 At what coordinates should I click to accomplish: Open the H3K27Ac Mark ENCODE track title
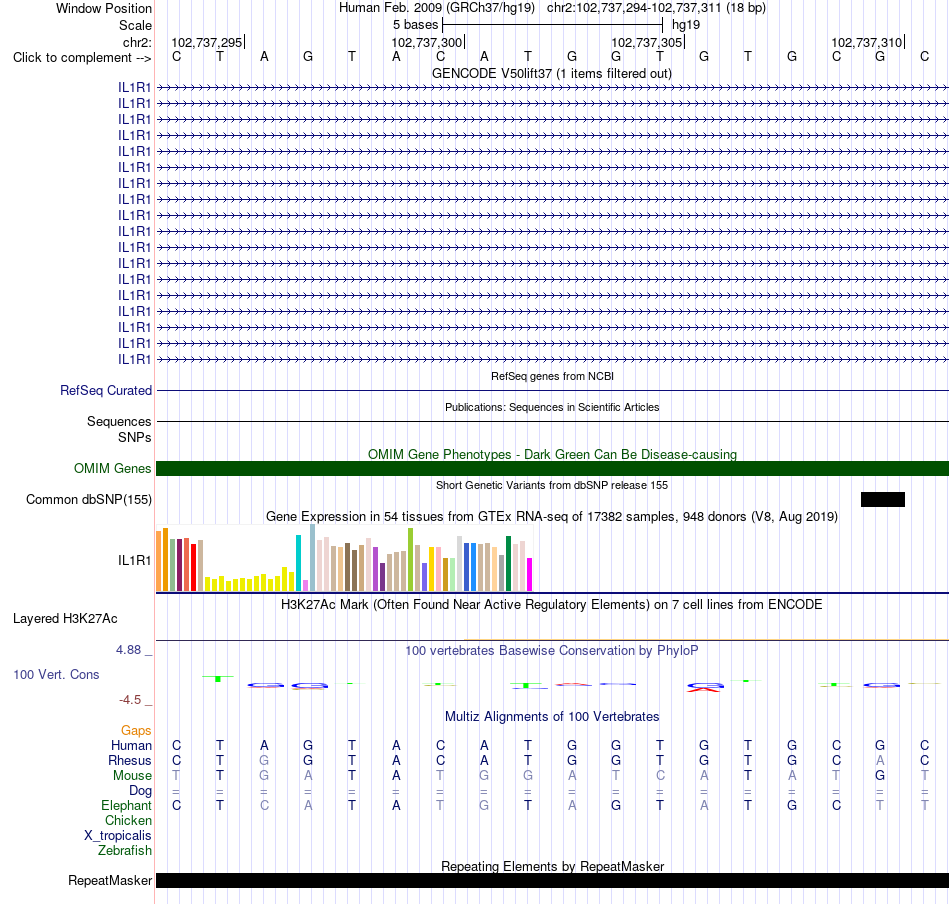552,605
